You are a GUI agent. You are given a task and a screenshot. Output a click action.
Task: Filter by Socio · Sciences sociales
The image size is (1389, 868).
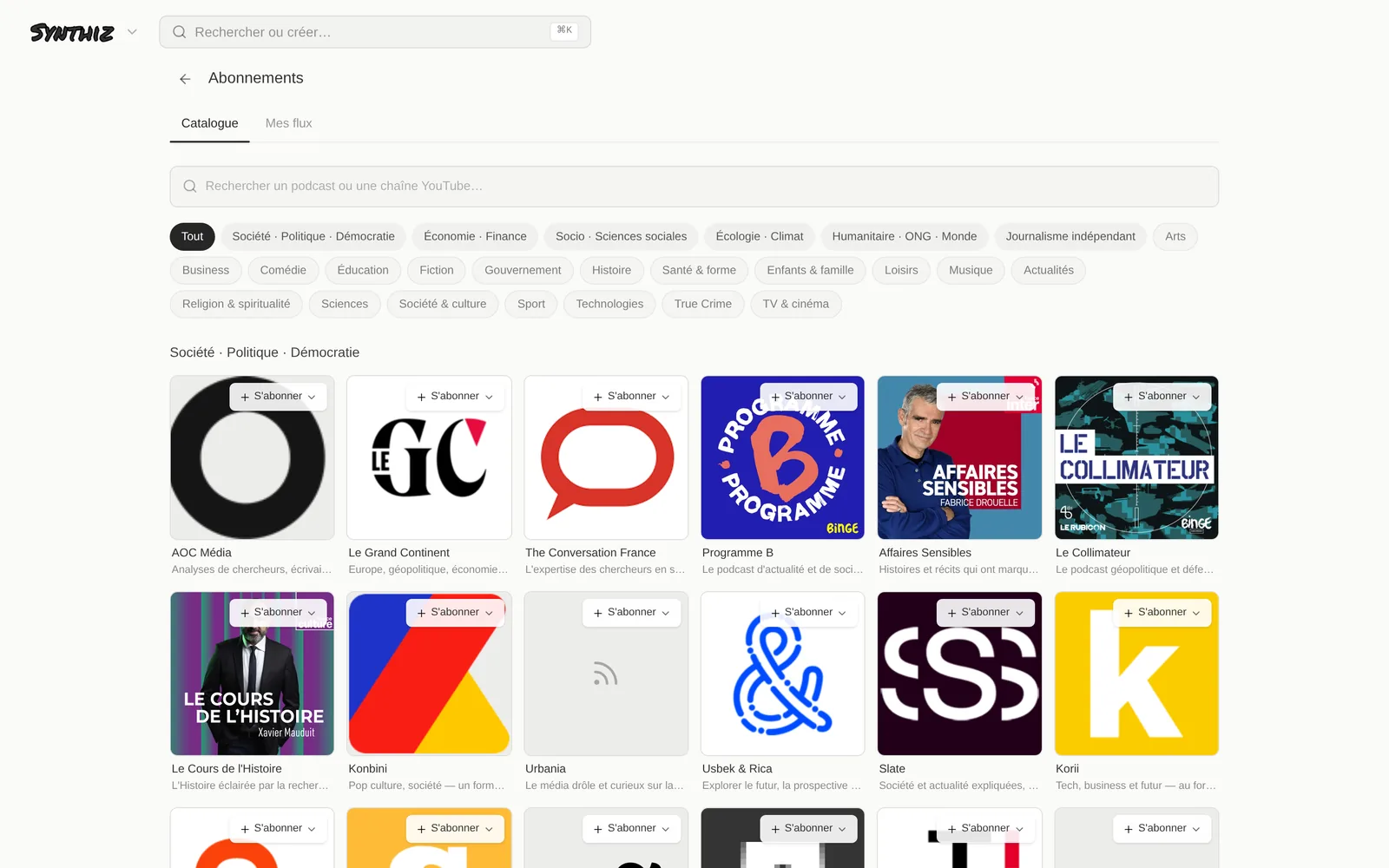(x=621, y=236)
